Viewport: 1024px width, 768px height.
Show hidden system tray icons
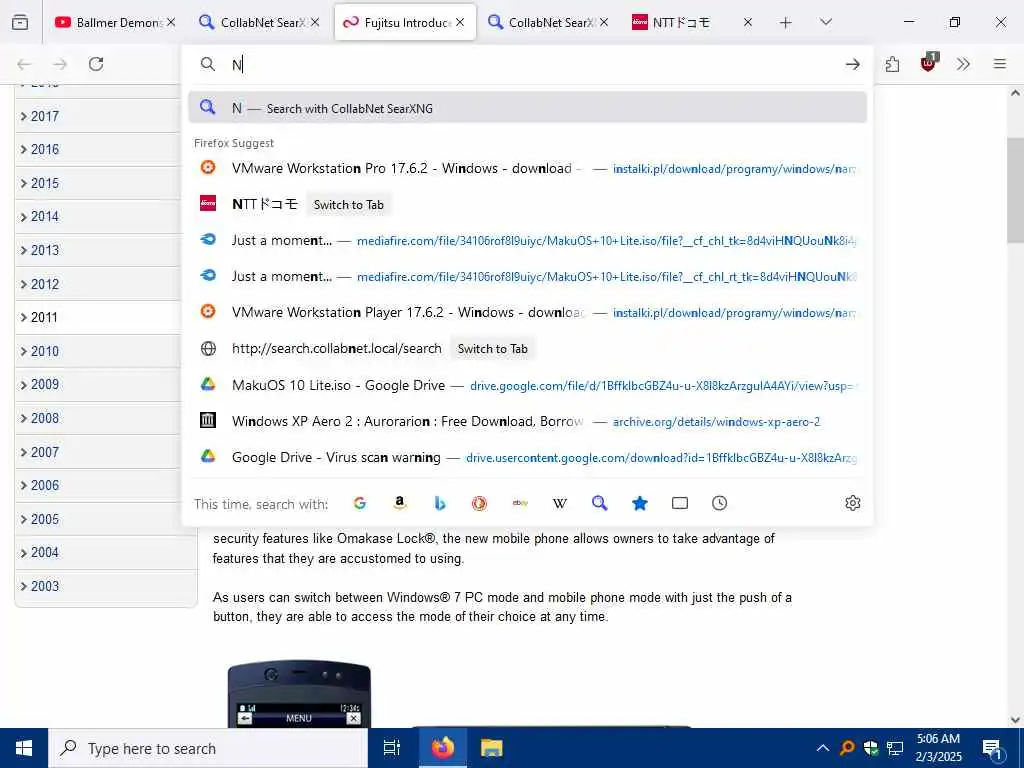823,748
